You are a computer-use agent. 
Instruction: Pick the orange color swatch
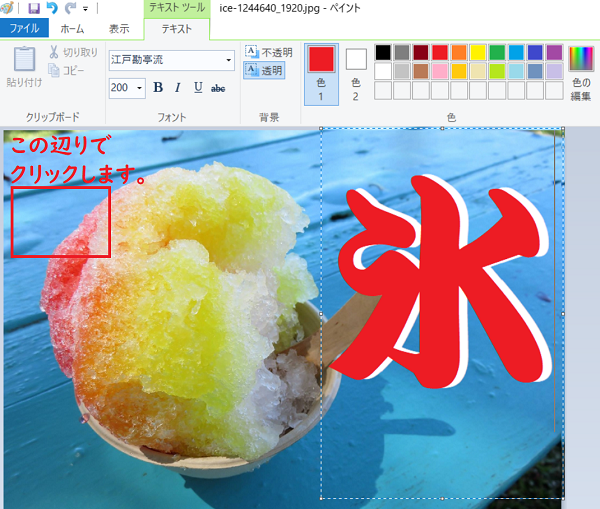point(459,52)
